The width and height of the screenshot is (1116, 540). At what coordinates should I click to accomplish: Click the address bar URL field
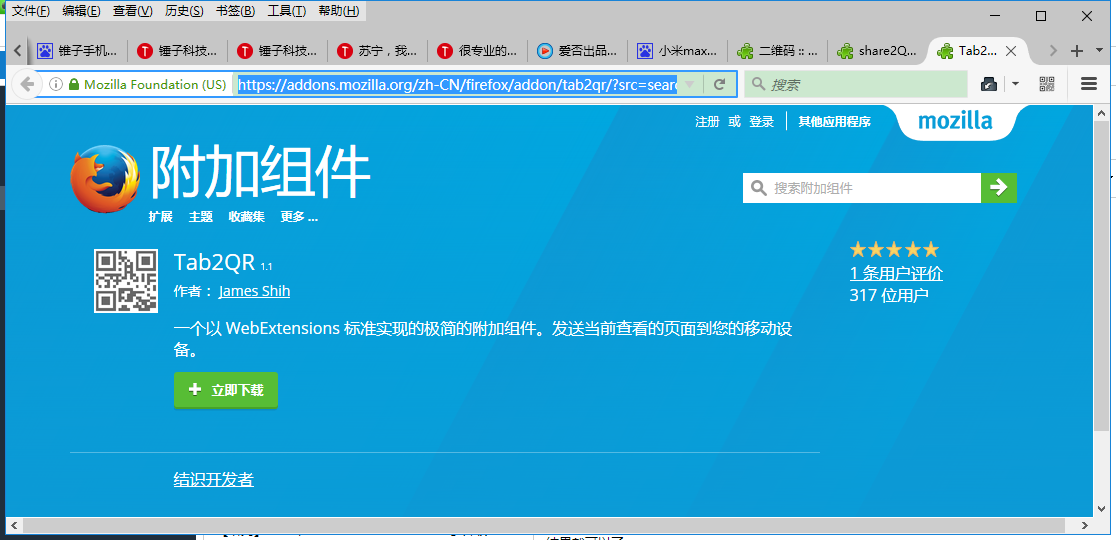(458, 84)
